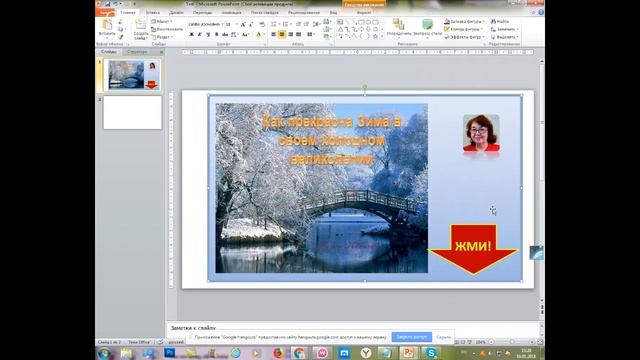Click the New Slide (Создать слайд) icon
640x360 pixels.
tap(140, 25)
